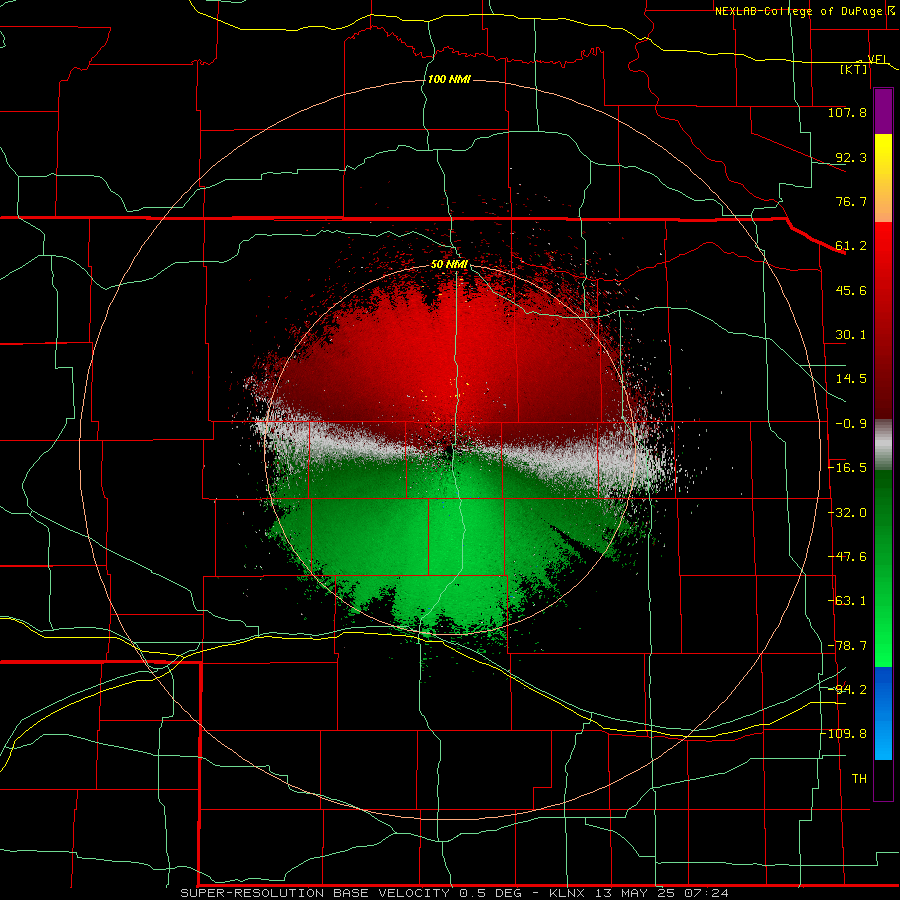This screenshot has width=900, height=900.
Task: Click the 92.3 legend value
Action: 851,157
